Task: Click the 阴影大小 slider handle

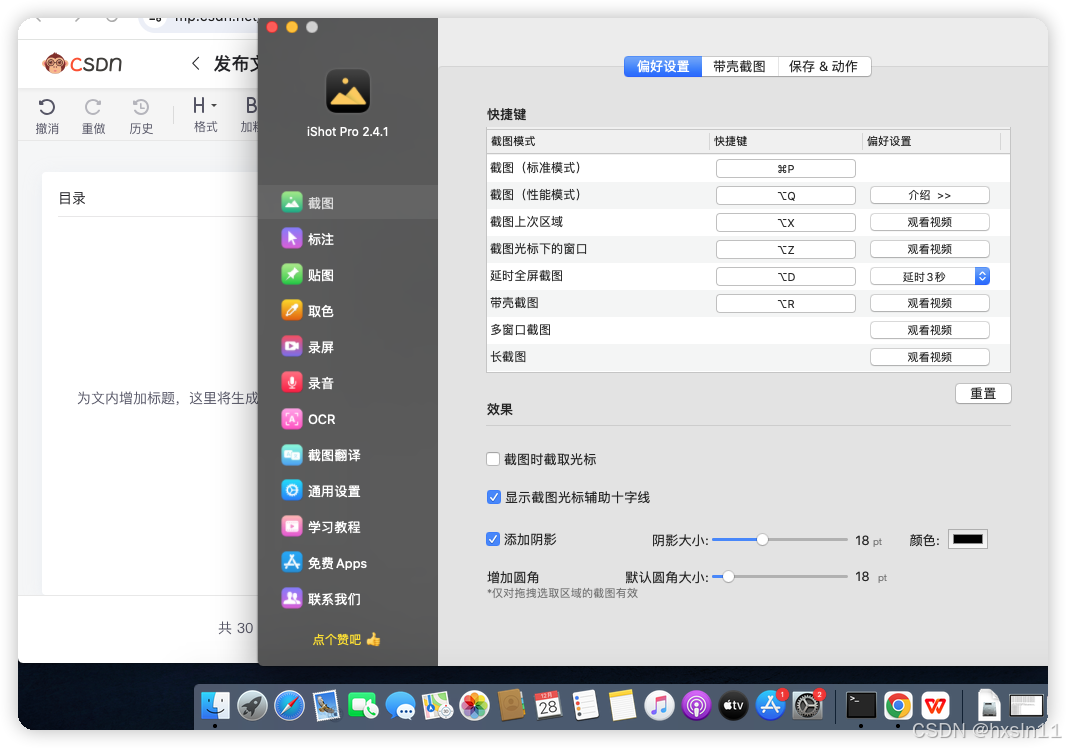Action: click(762, 539)
